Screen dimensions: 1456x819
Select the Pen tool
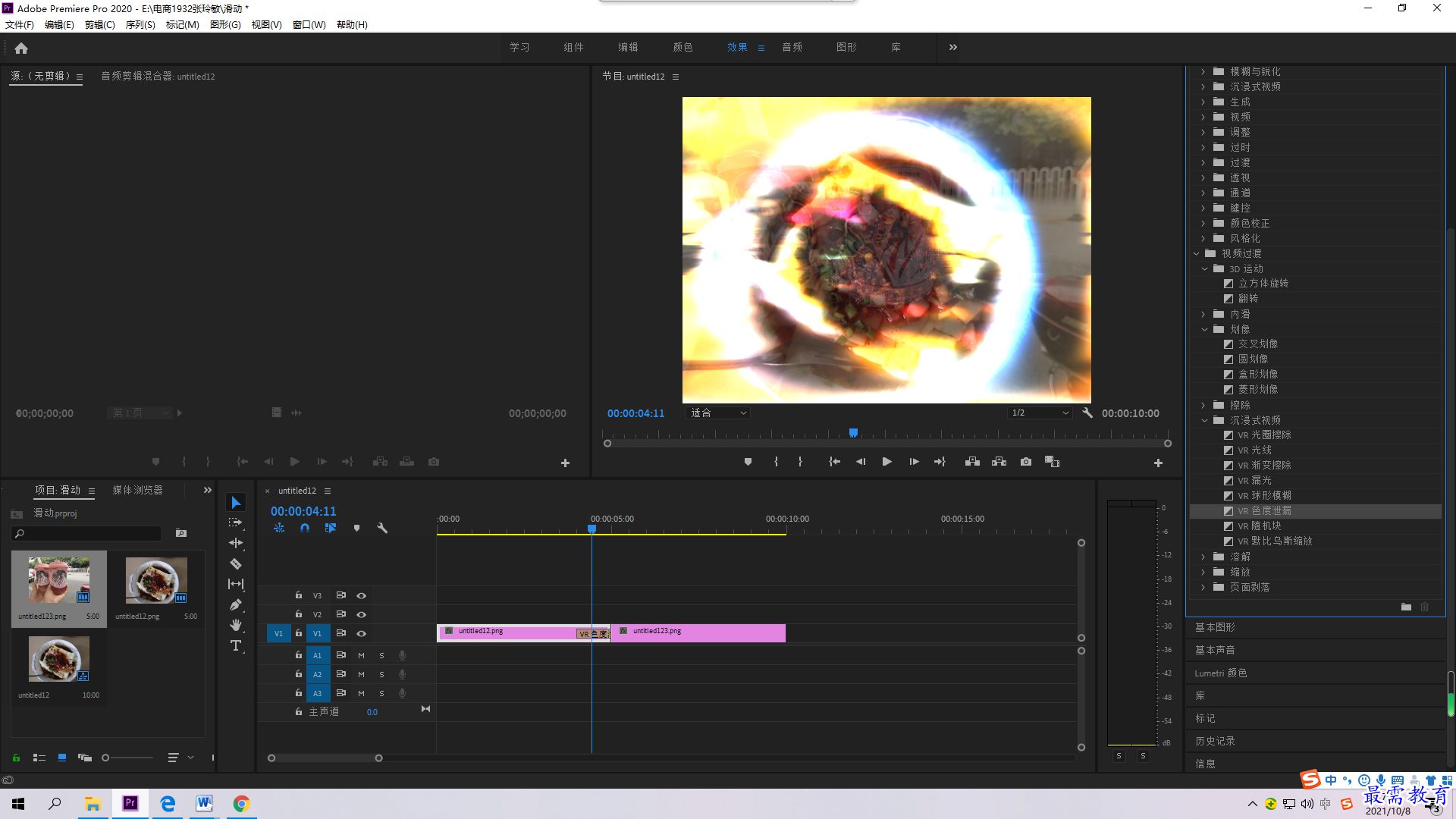click(x=236, y=604)
